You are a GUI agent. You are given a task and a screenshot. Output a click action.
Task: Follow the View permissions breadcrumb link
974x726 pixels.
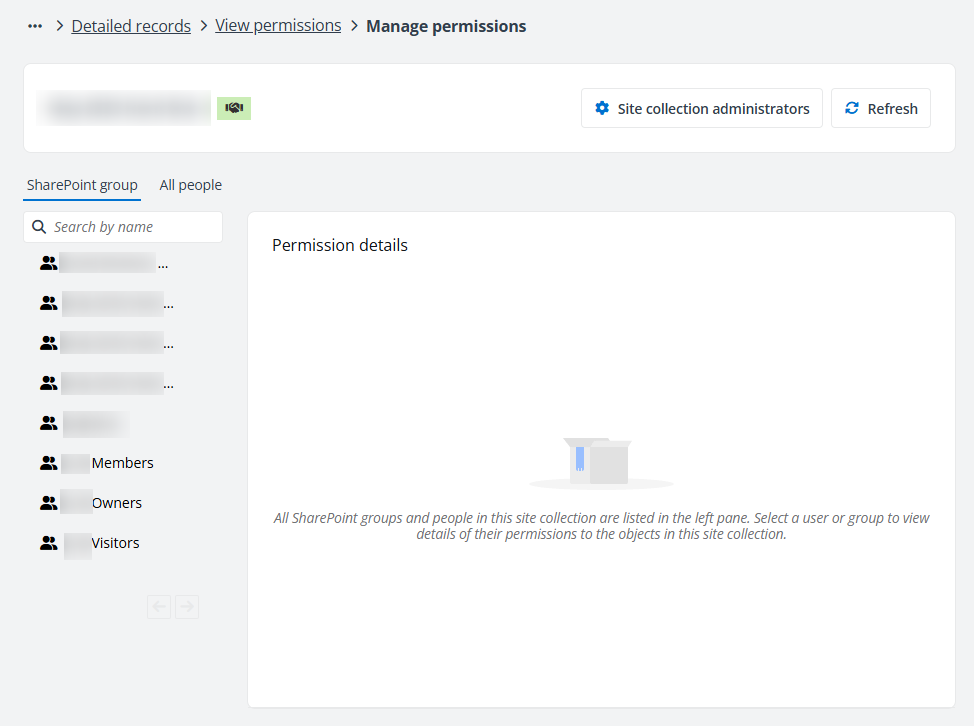278,26
